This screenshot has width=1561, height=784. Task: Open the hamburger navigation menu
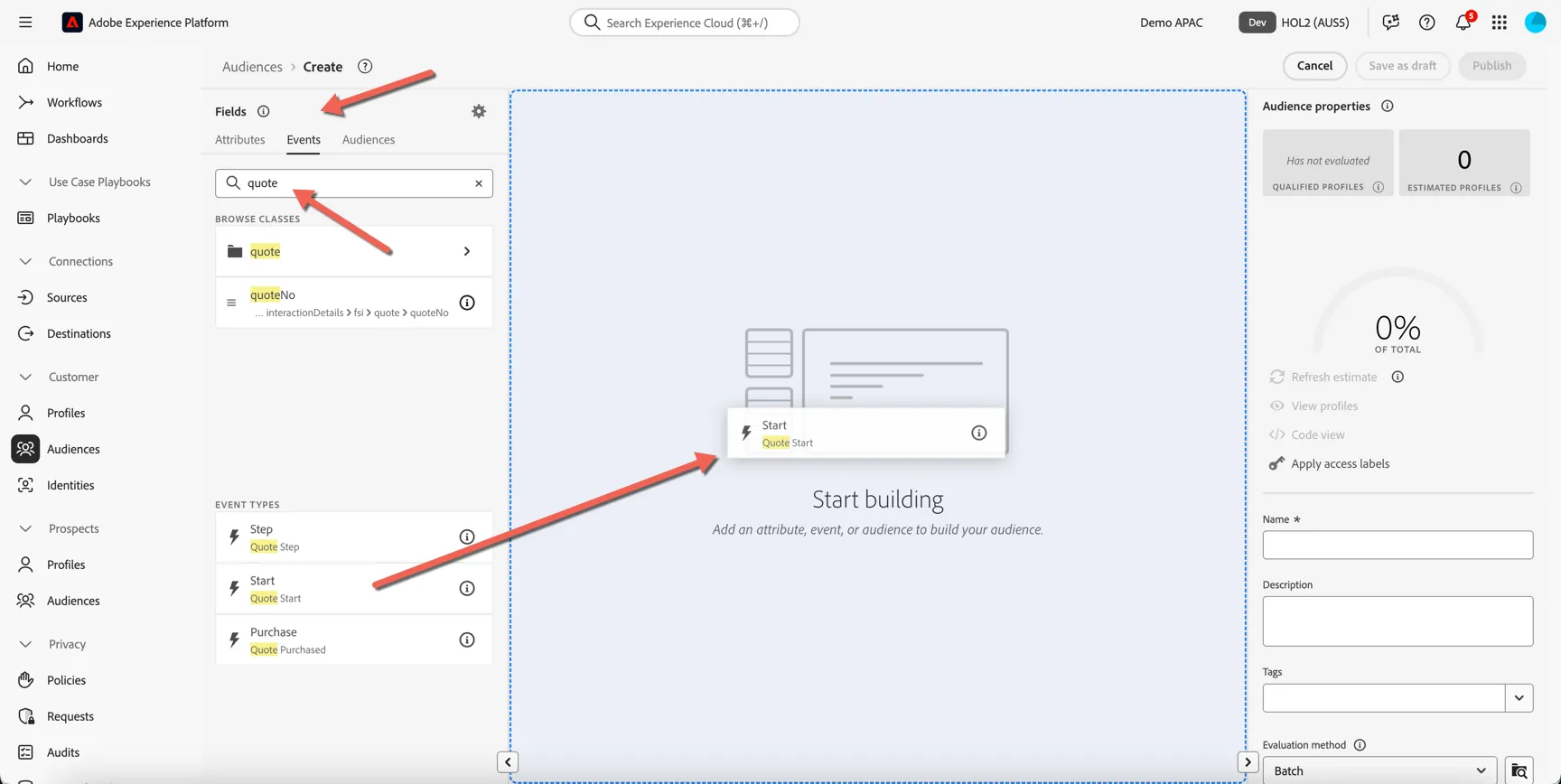pos(25,23)
